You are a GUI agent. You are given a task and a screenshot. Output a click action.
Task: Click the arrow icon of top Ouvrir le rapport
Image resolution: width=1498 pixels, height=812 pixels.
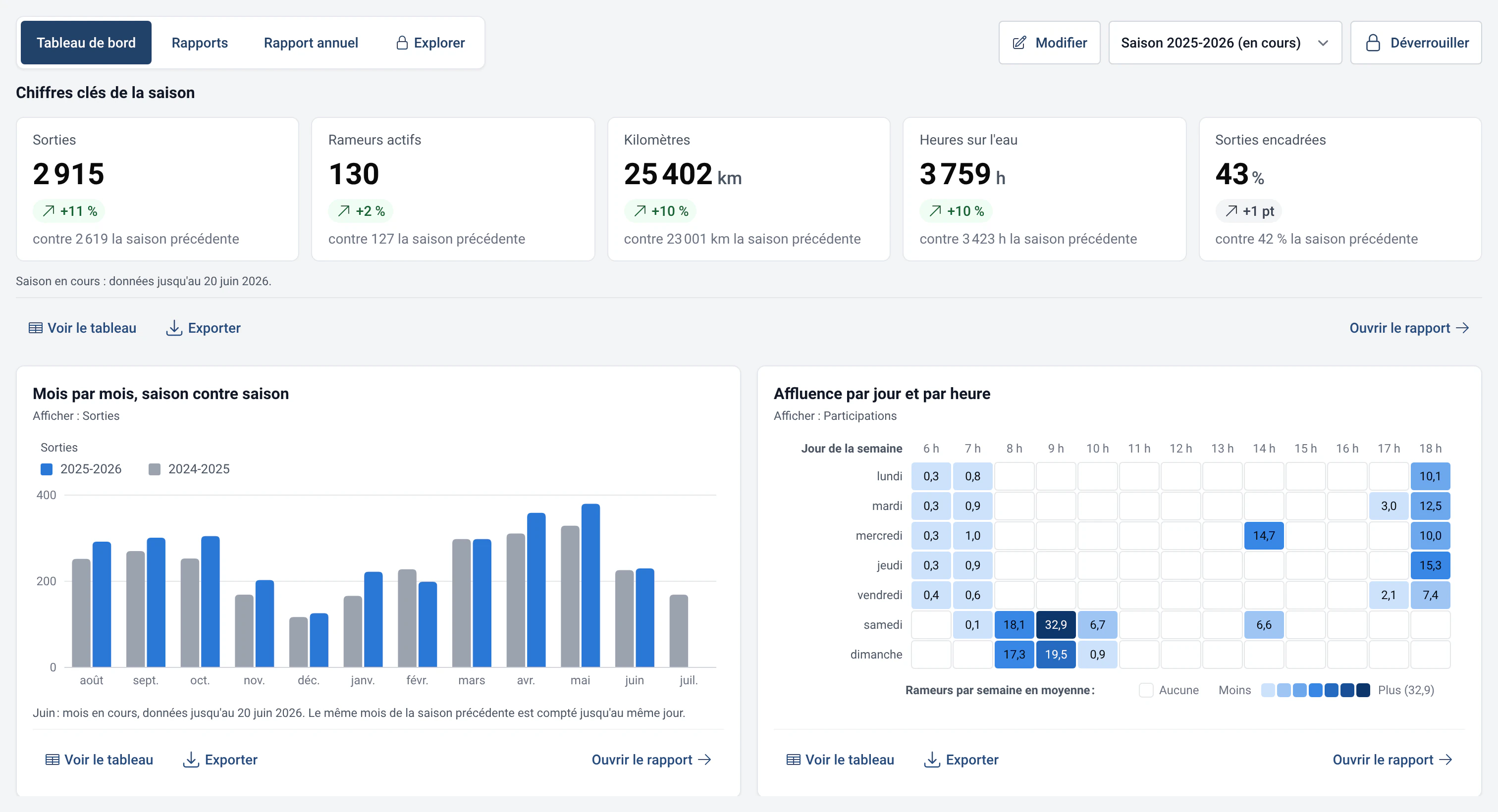(1462, 328)
